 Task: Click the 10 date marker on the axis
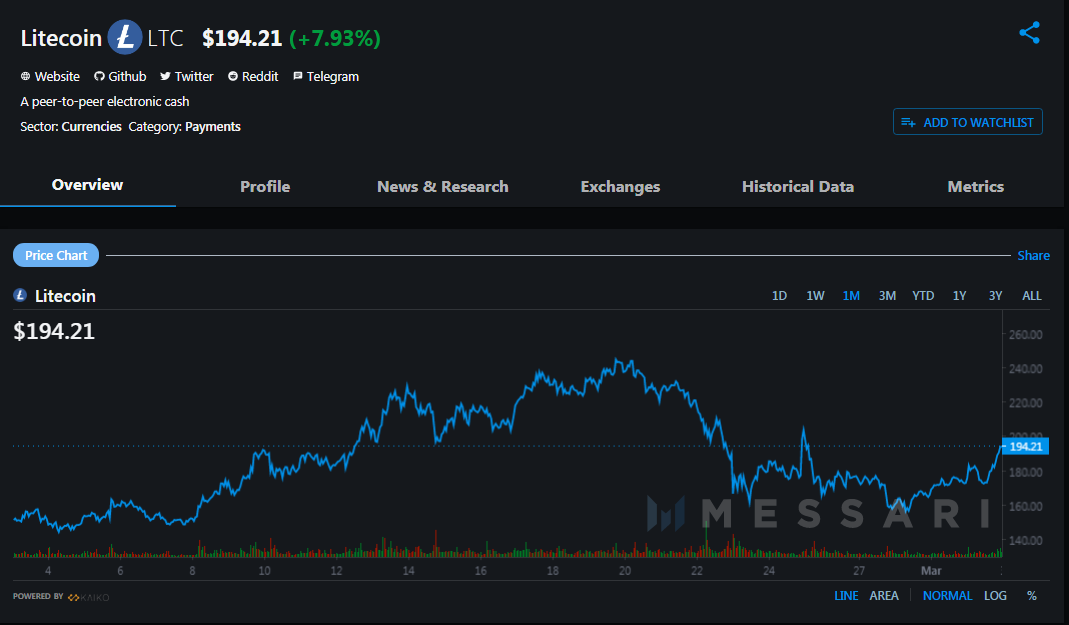265,570
